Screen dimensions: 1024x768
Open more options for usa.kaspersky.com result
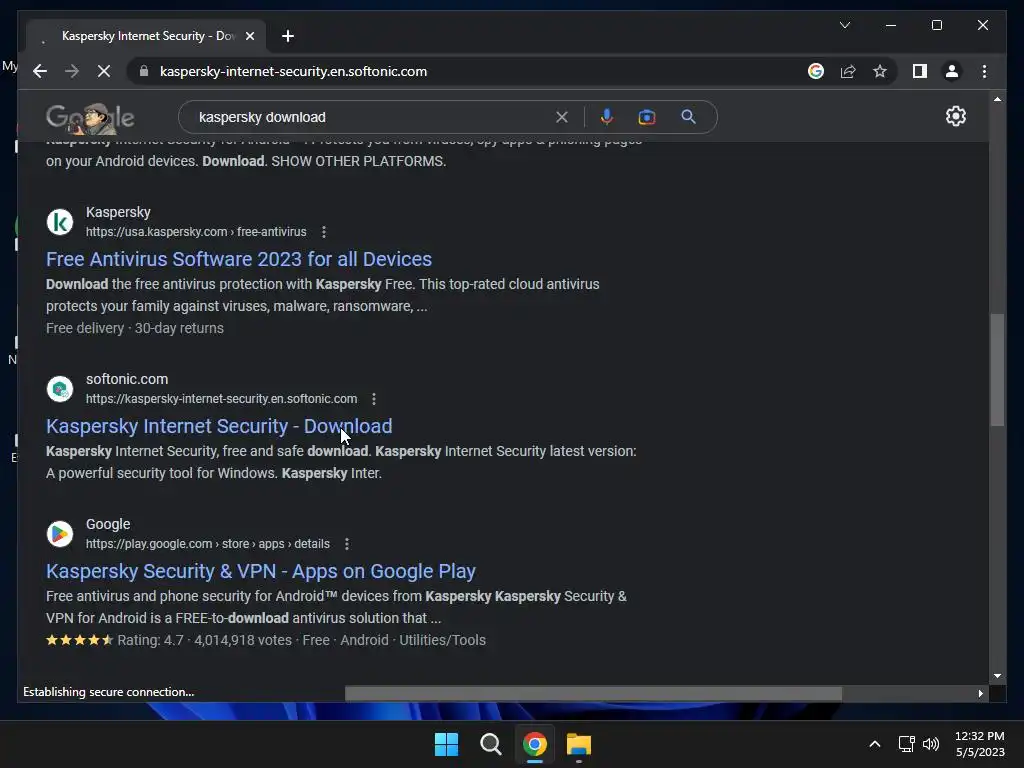click(x=324, y=232)
